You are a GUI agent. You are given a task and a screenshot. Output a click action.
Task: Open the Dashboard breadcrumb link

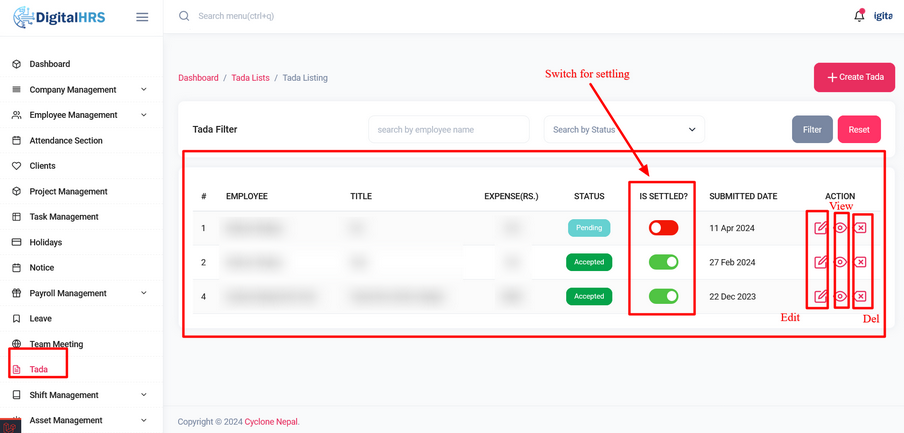(198, 78)
